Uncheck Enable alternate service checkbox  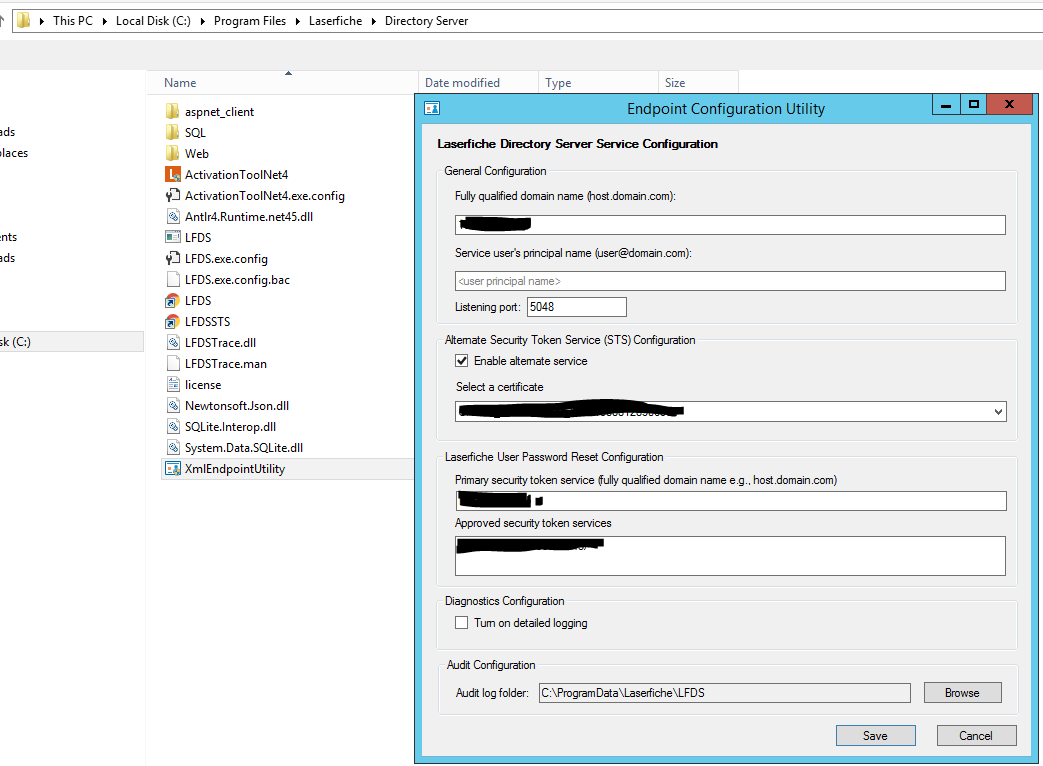coord(461,361)
